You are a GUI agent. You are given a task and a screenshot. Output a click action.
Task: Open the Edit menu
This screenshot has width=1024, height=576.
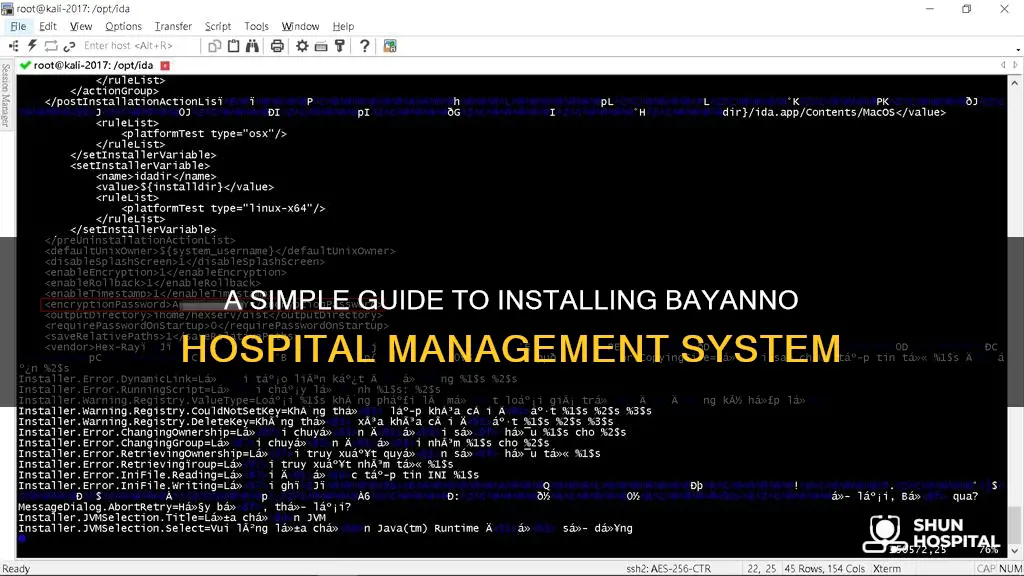click(48, 26)
